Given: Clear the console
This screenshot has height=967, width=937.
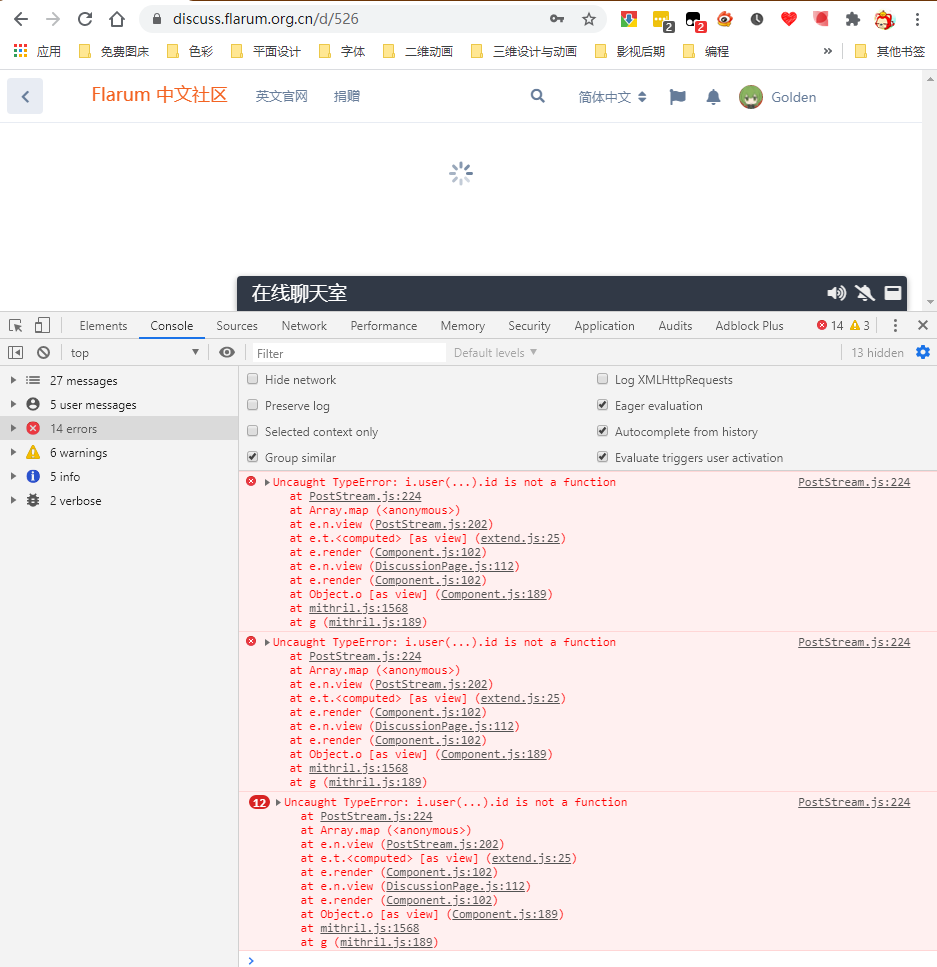Looking at the screenshot, I should [x=43, y=353].
